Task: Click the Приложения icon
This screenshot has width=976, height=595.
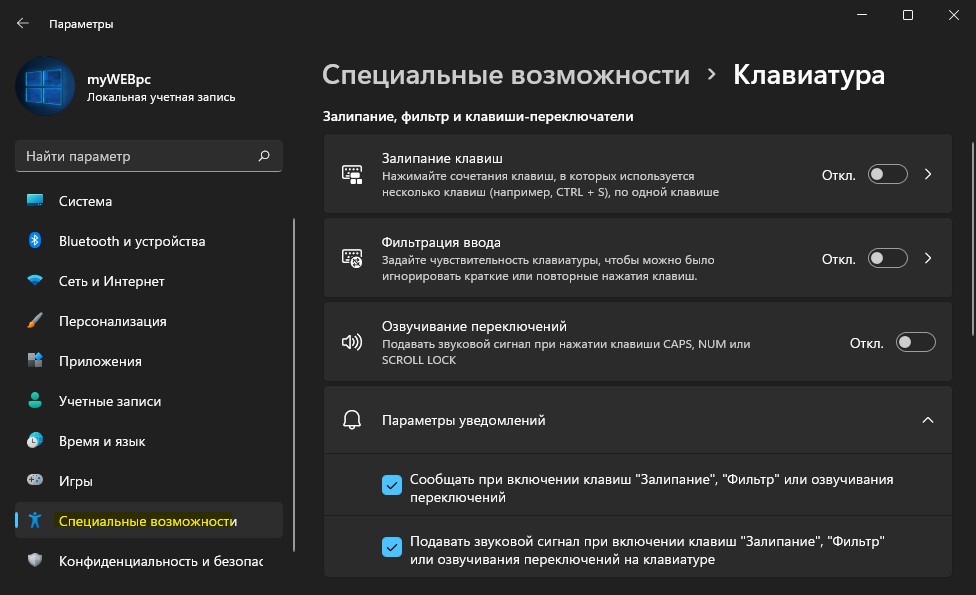Action: pyautogui.click(x=35, y=360)
